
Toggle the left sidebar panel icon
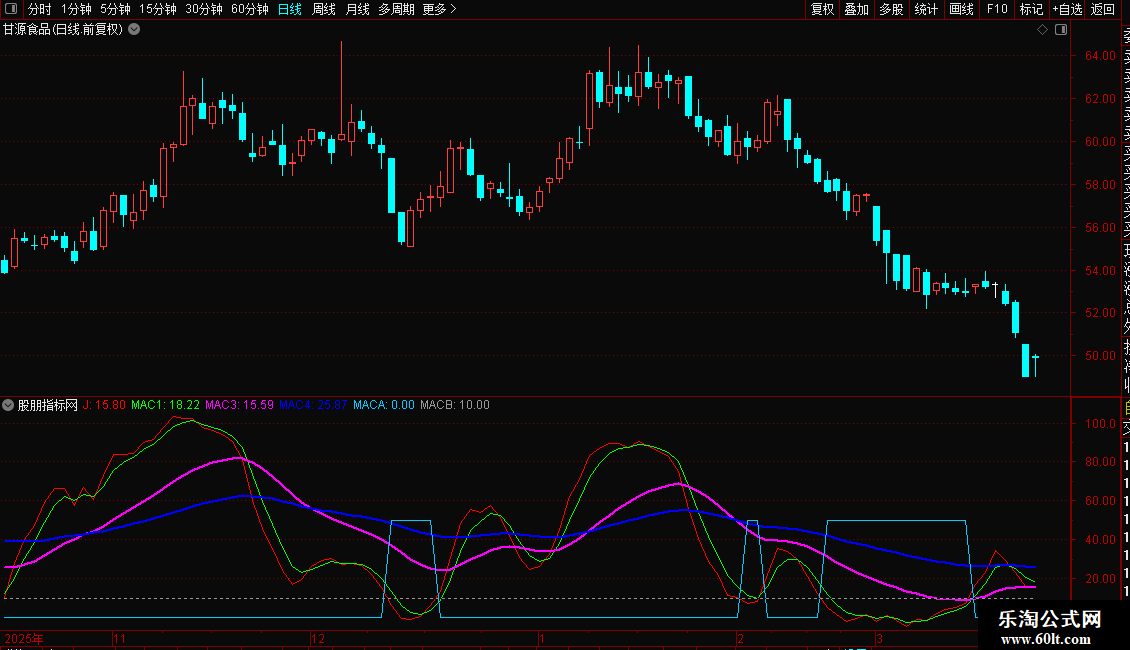(11, 9)
